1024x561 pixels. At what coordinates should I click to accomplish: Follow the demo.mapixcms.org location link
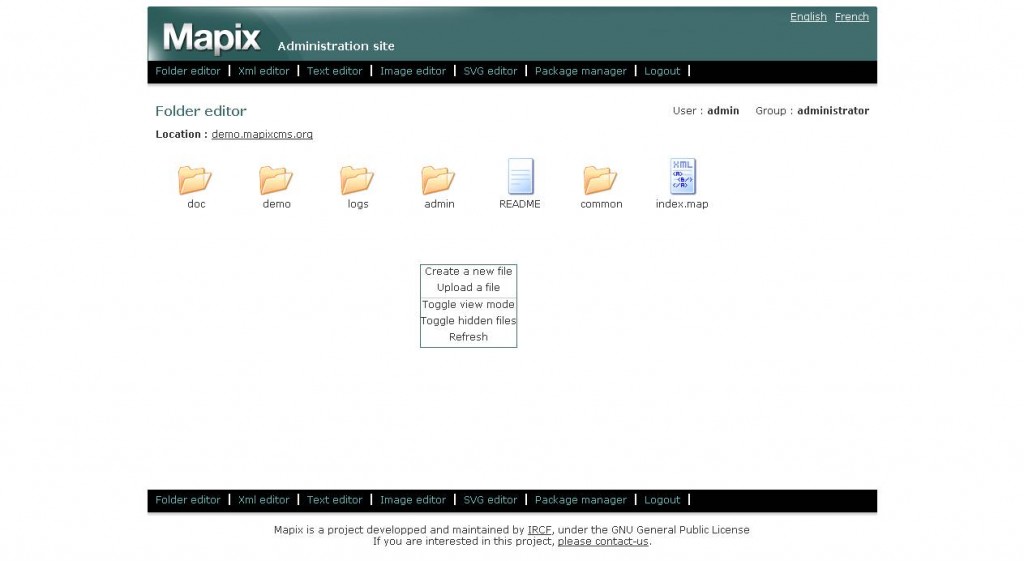262,134
